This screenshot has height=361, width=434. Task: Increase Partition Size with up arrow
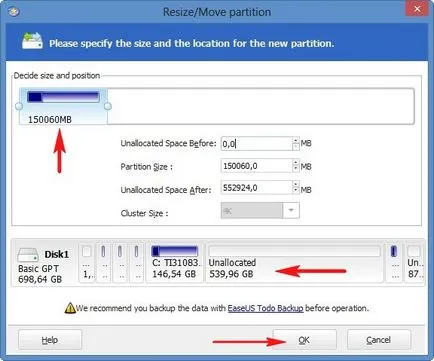pyautogui.click(x=296, y=162)
